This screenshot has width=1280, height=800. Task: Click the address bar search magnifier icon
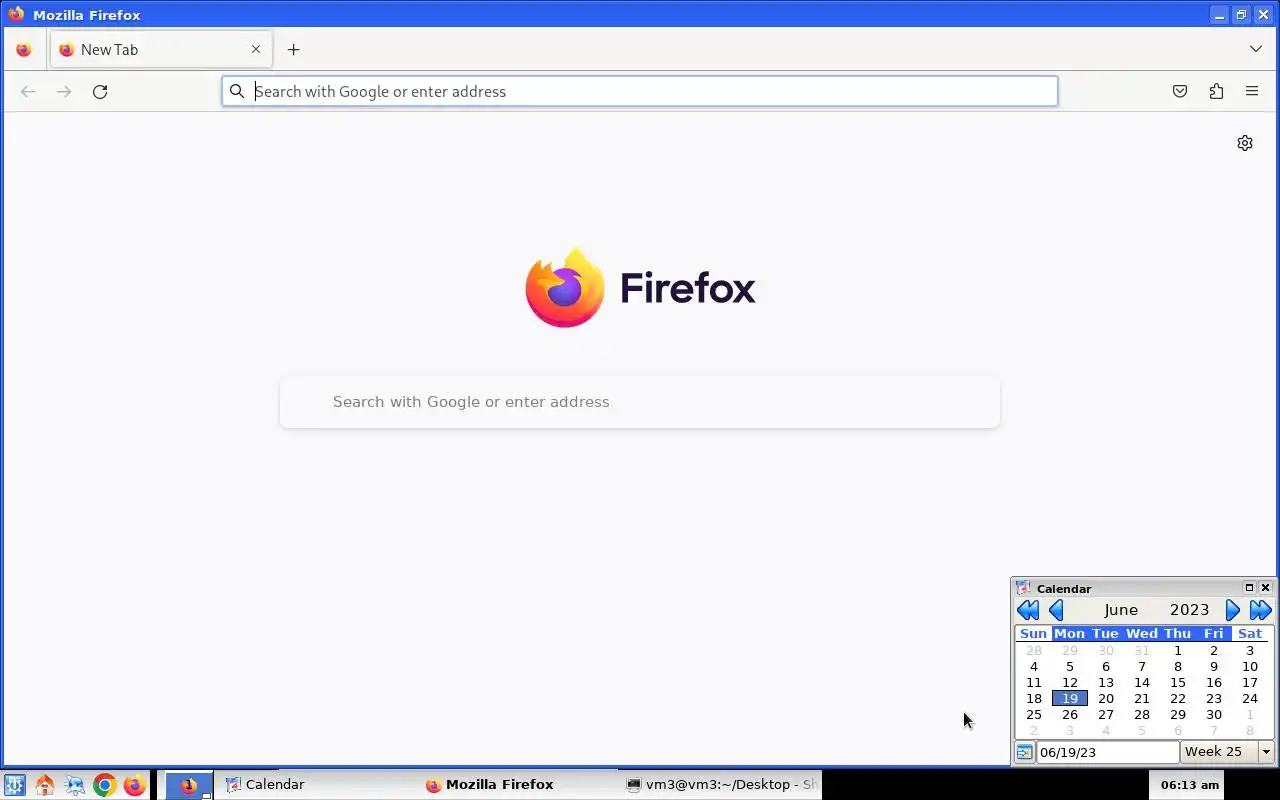click(x=237, y=91)
